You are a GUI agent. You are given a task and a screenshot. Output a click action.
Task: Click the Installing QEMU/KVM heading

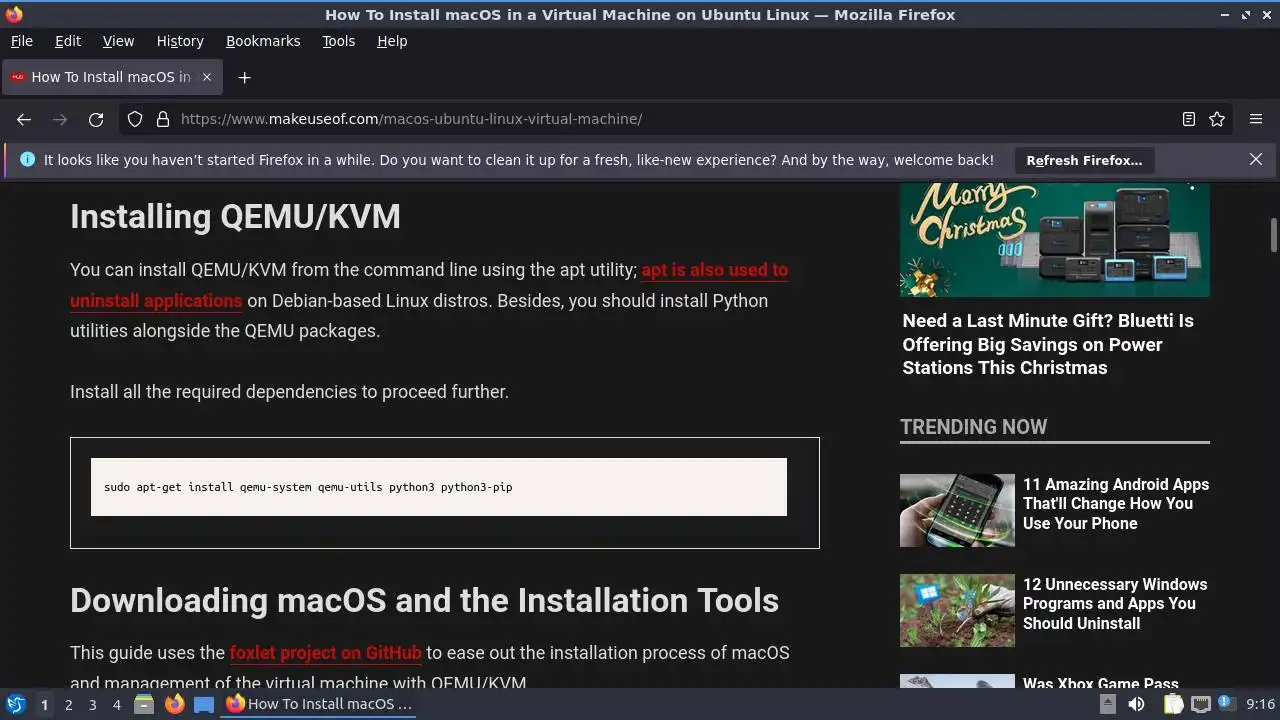(x=235, y=217)
